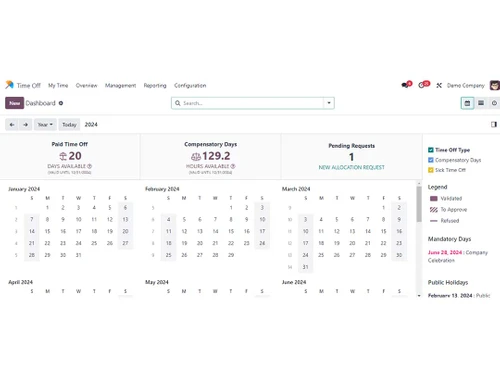The image size is (500, 375).
Task: Click the Dashboard settings gear icon
Action: [61, 103]
